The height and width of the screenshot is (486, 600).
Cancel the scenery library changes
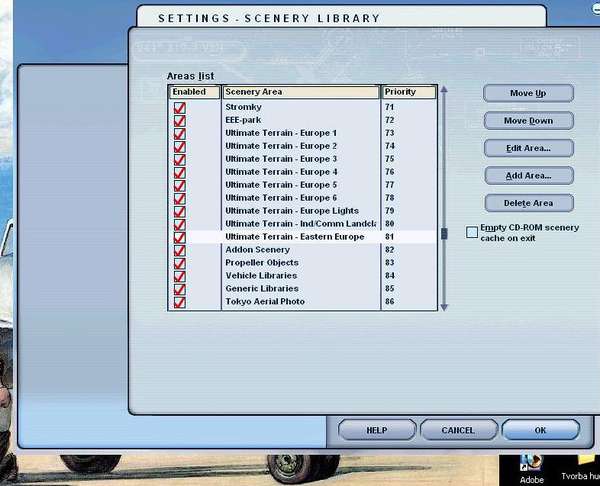point(458,430)
